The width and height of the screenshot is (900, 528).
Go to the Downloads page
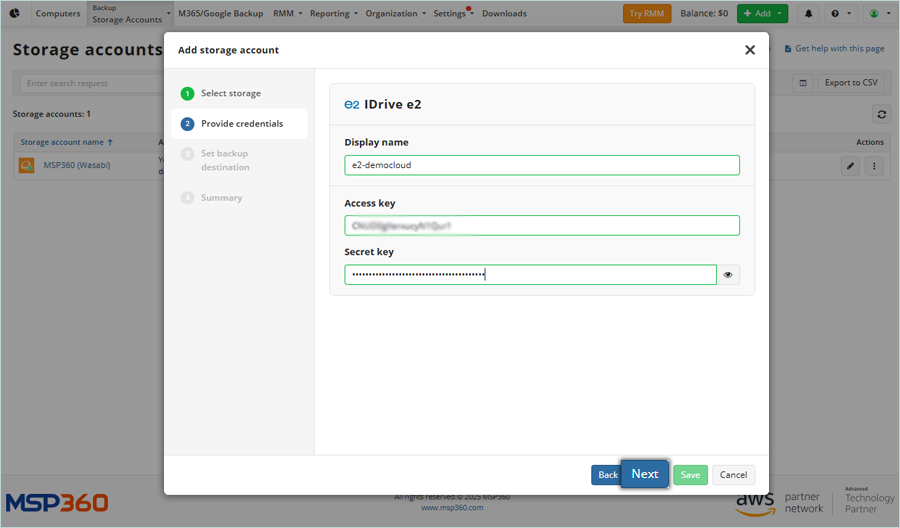coord(504,14)
